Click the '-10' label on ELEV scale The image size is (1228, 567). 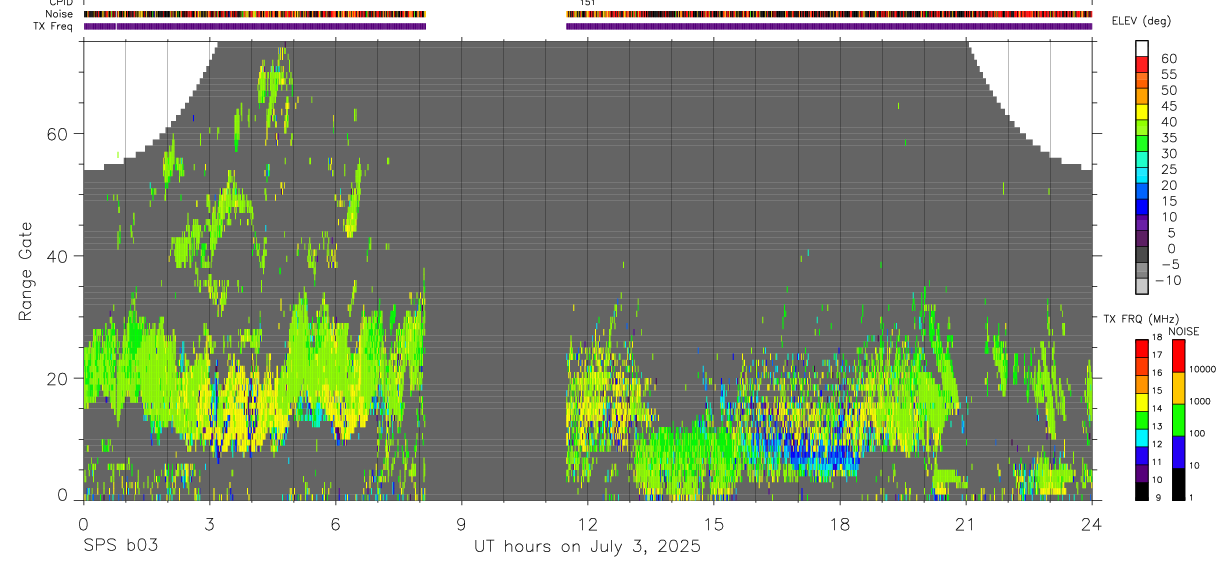point(1166,280)
